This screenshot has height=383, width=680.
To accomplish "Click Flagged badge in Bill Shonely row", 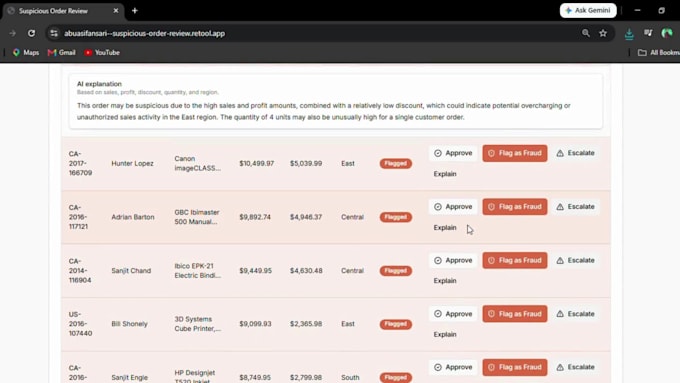I will 396,324.
